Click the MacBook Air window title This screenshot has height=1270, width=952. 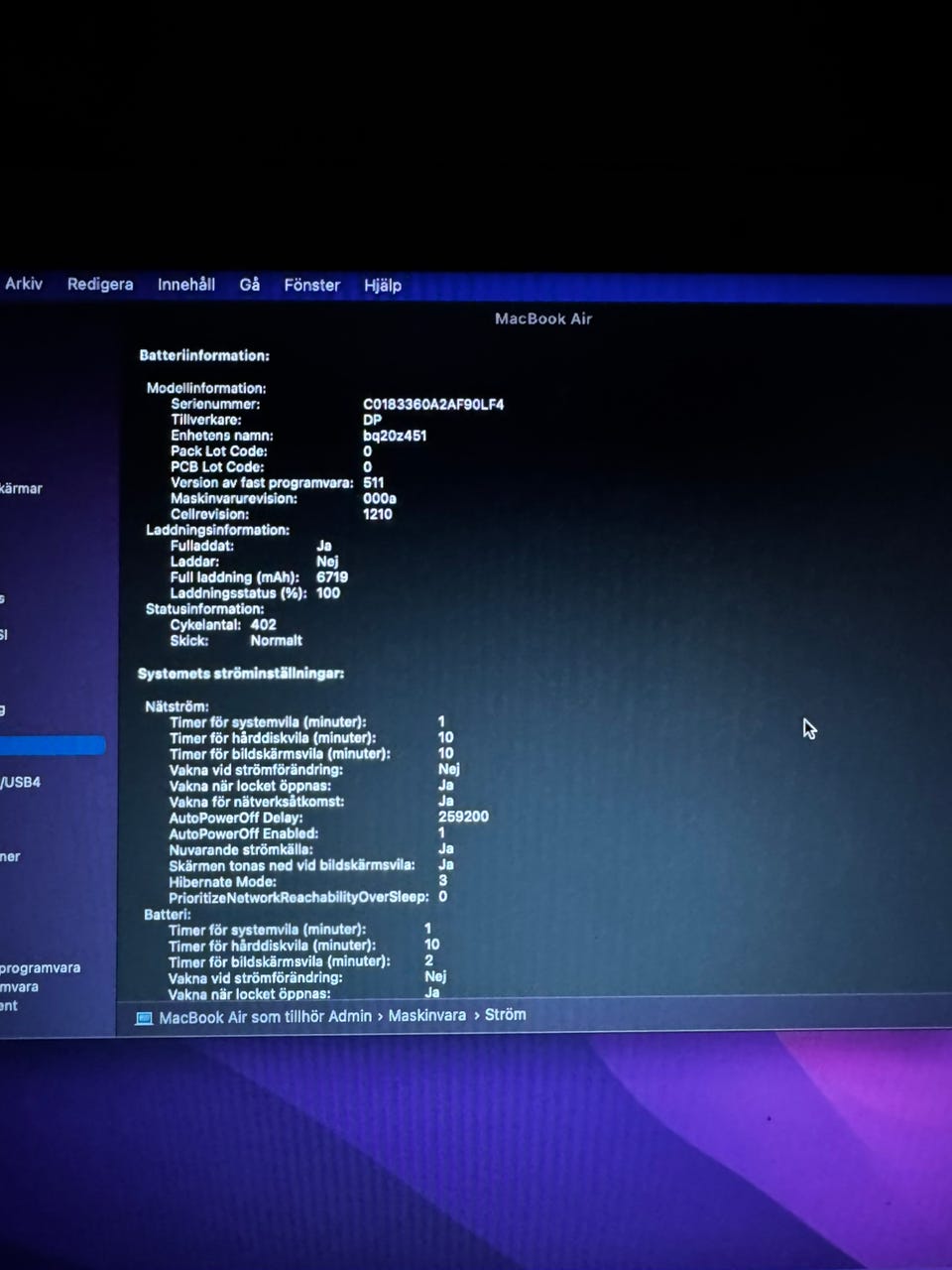[543, 318]
